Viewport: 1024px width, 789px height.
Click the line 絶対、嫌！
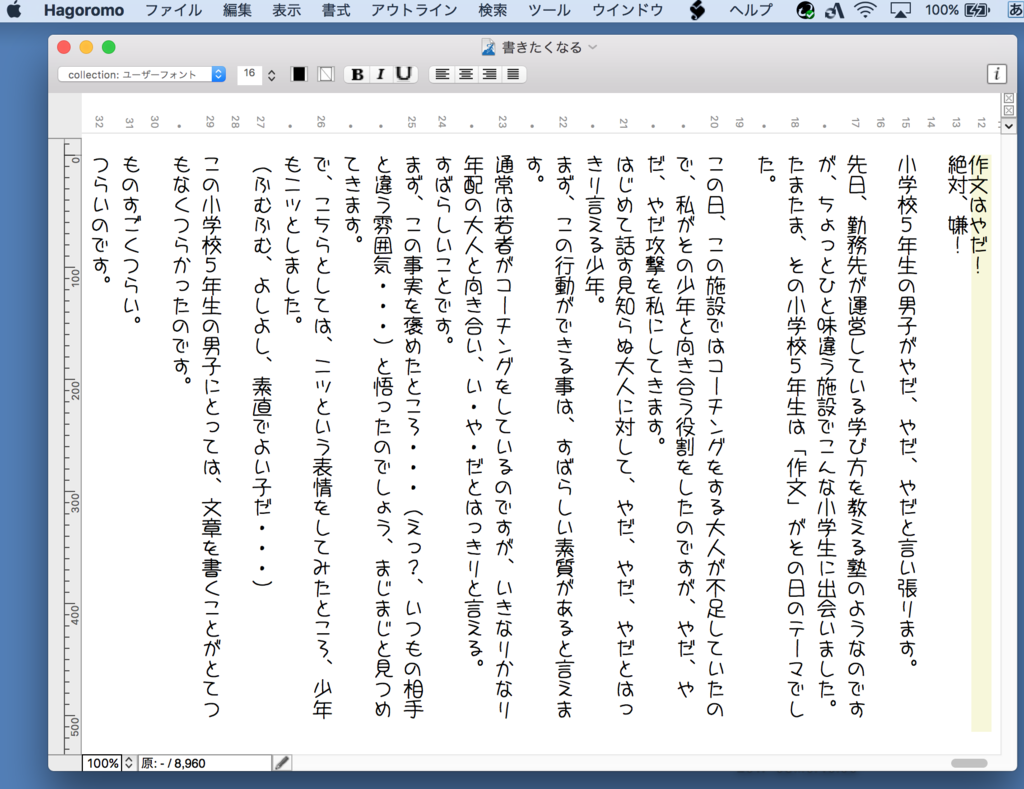coord(957,204)
